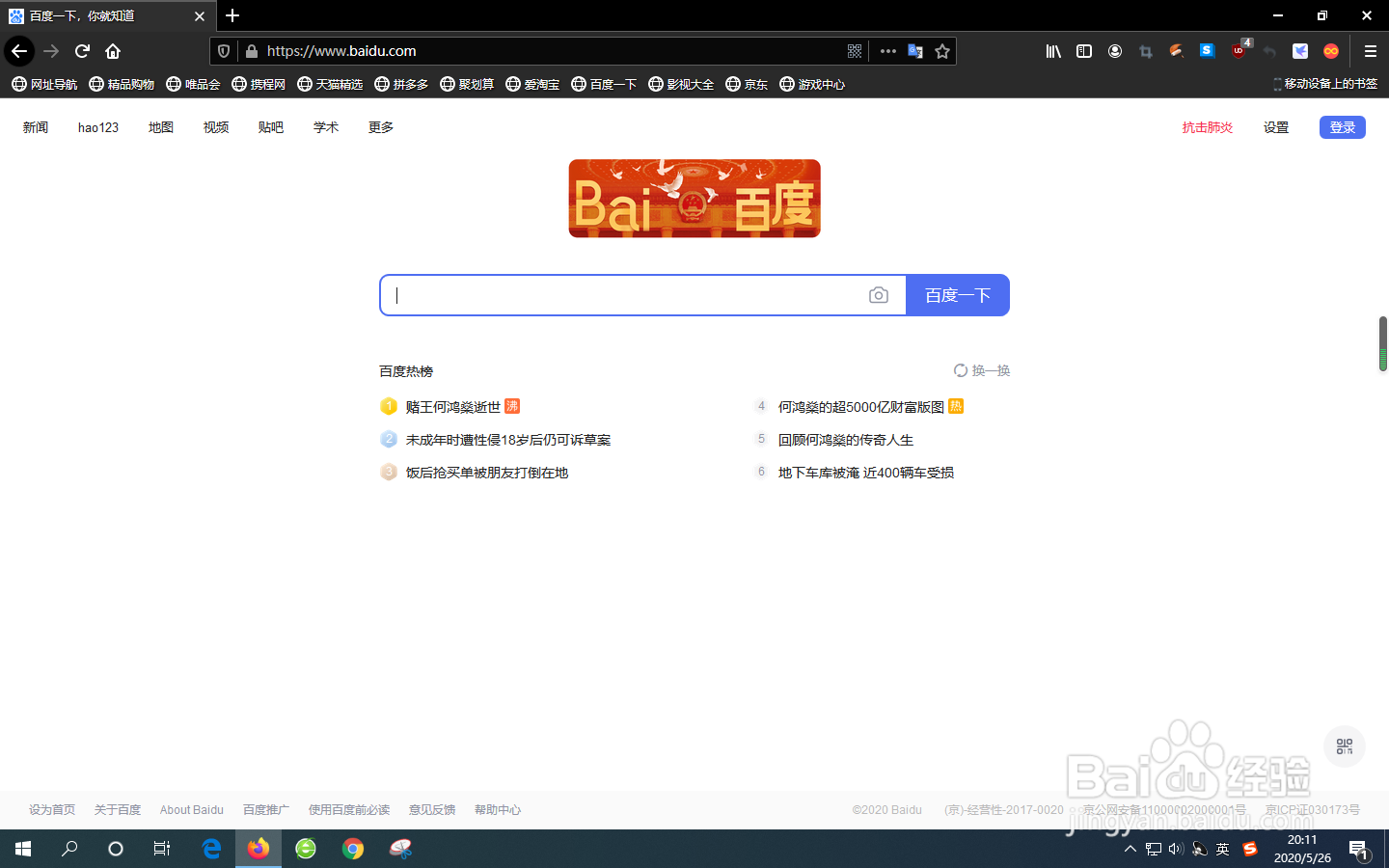Open the 更多 navigation menu

click(381, 127)
